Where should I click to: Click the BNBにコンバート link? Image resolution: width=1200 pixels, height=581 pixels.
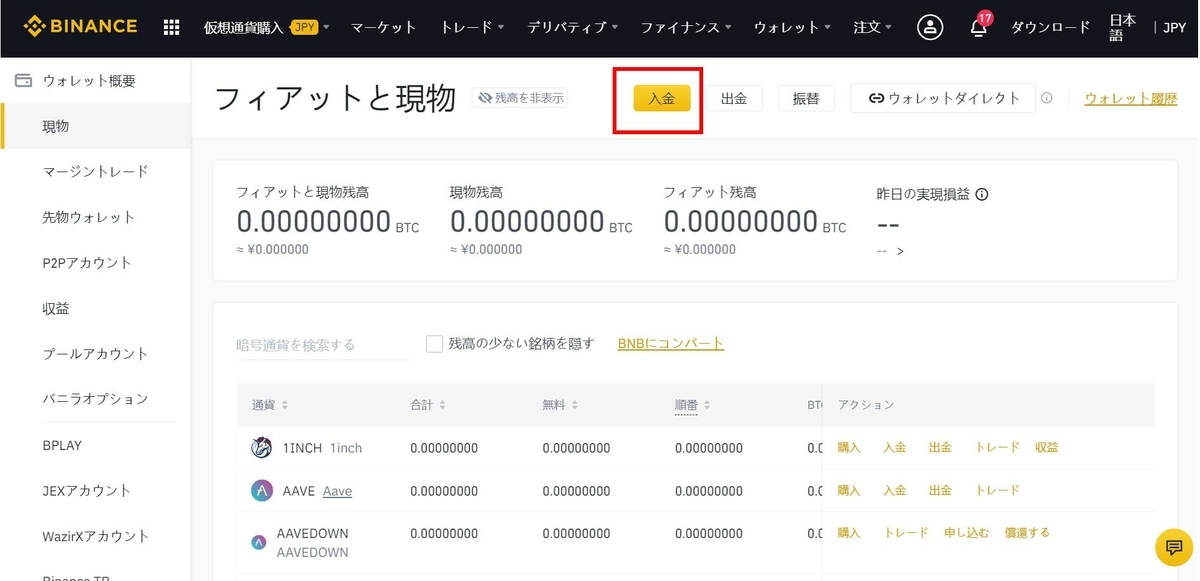coord(671,343)
